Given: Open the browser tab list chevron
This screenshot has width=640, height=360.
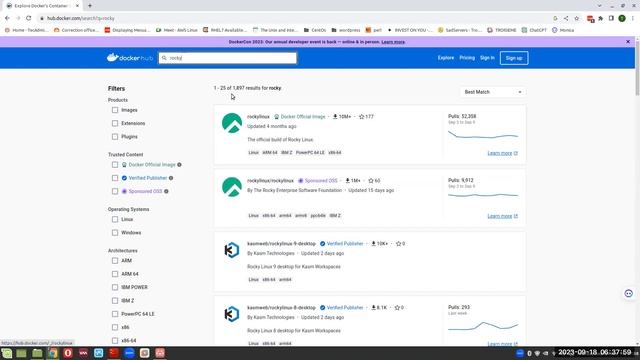Looking at the screenshot, I should tap(599, 6).
